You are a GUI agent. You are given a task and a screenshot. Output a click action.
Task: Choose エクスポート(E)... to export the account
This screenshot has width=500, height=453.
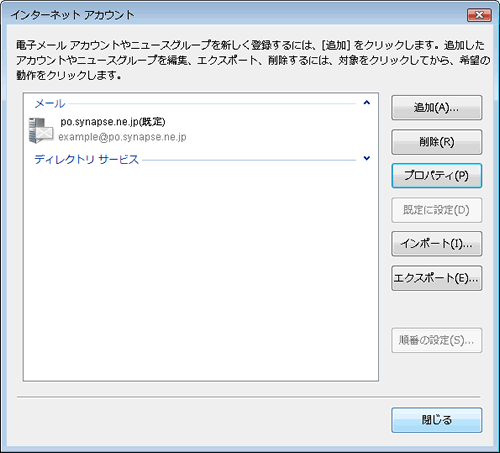click(x=436, y=278)
